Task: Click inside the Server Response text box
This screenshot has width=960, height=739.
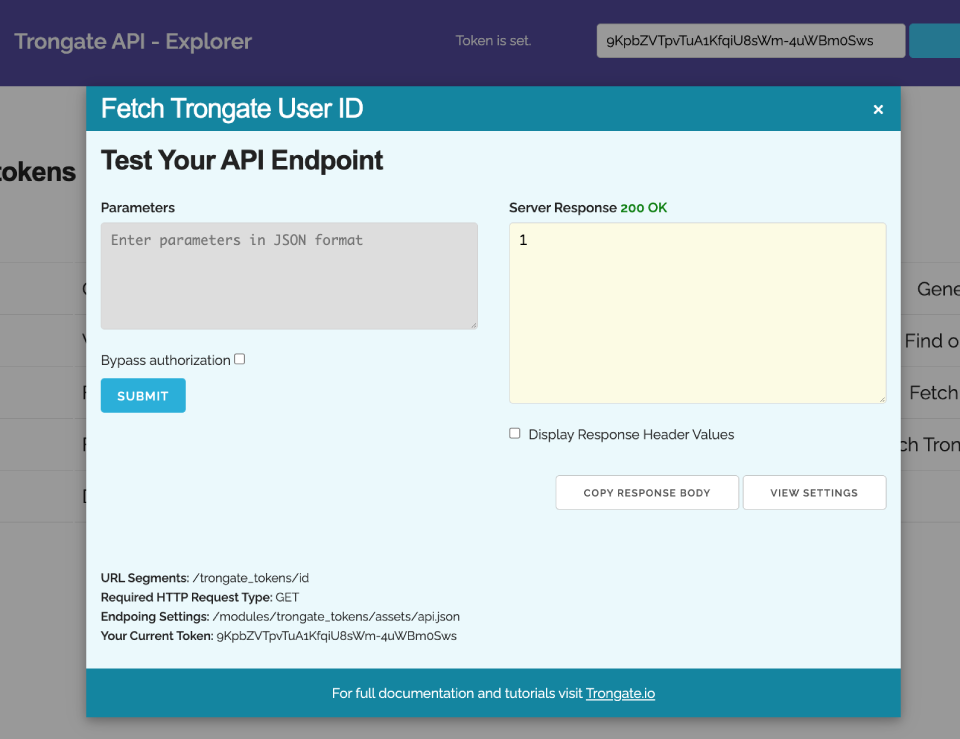Action: (697, 313)
